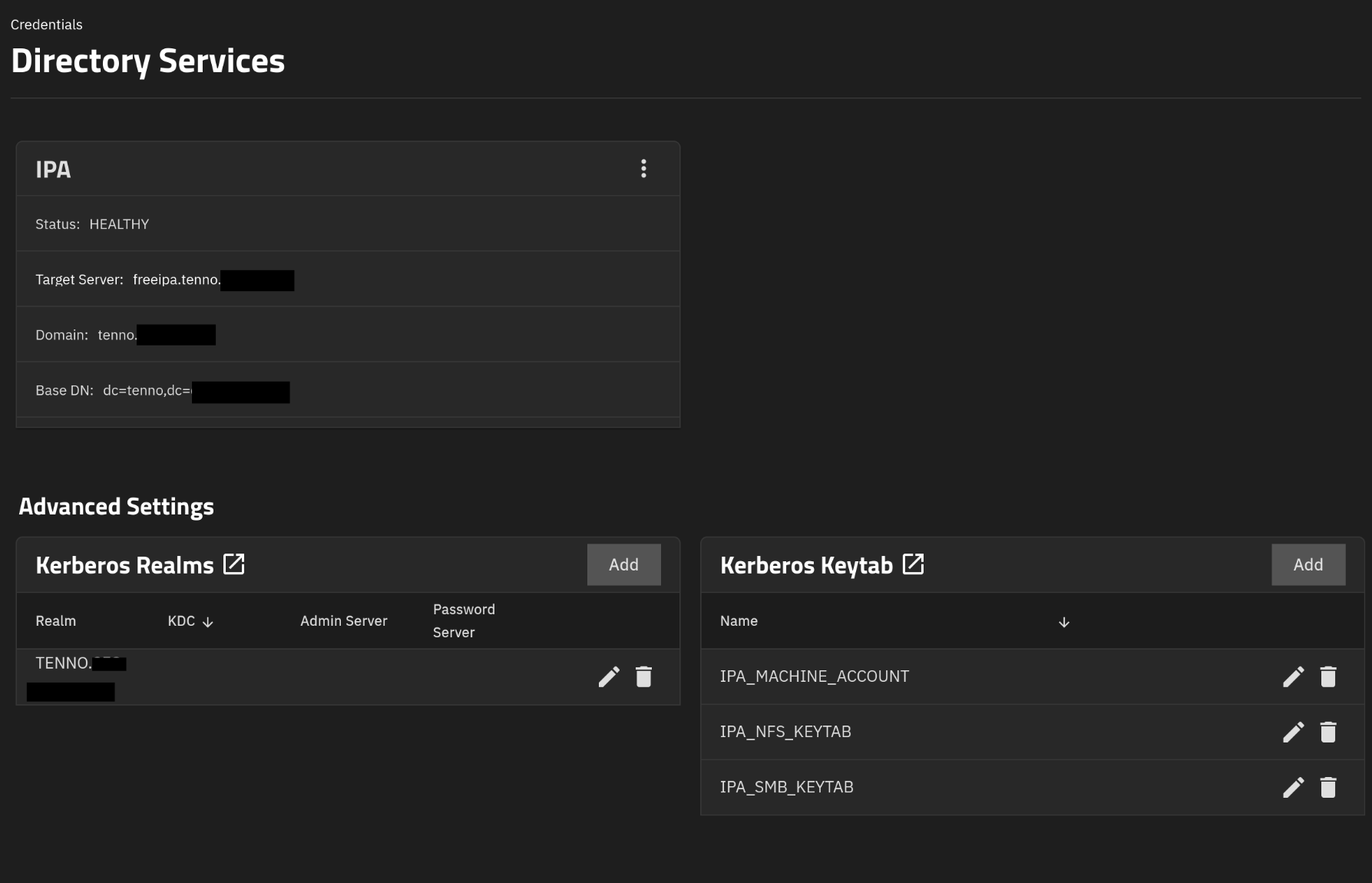The height and width of the screenshot is (883, 1372).
Task: Delete the IPA_NFS_KEYTAB entry
Action: [x=1327, y=732]
